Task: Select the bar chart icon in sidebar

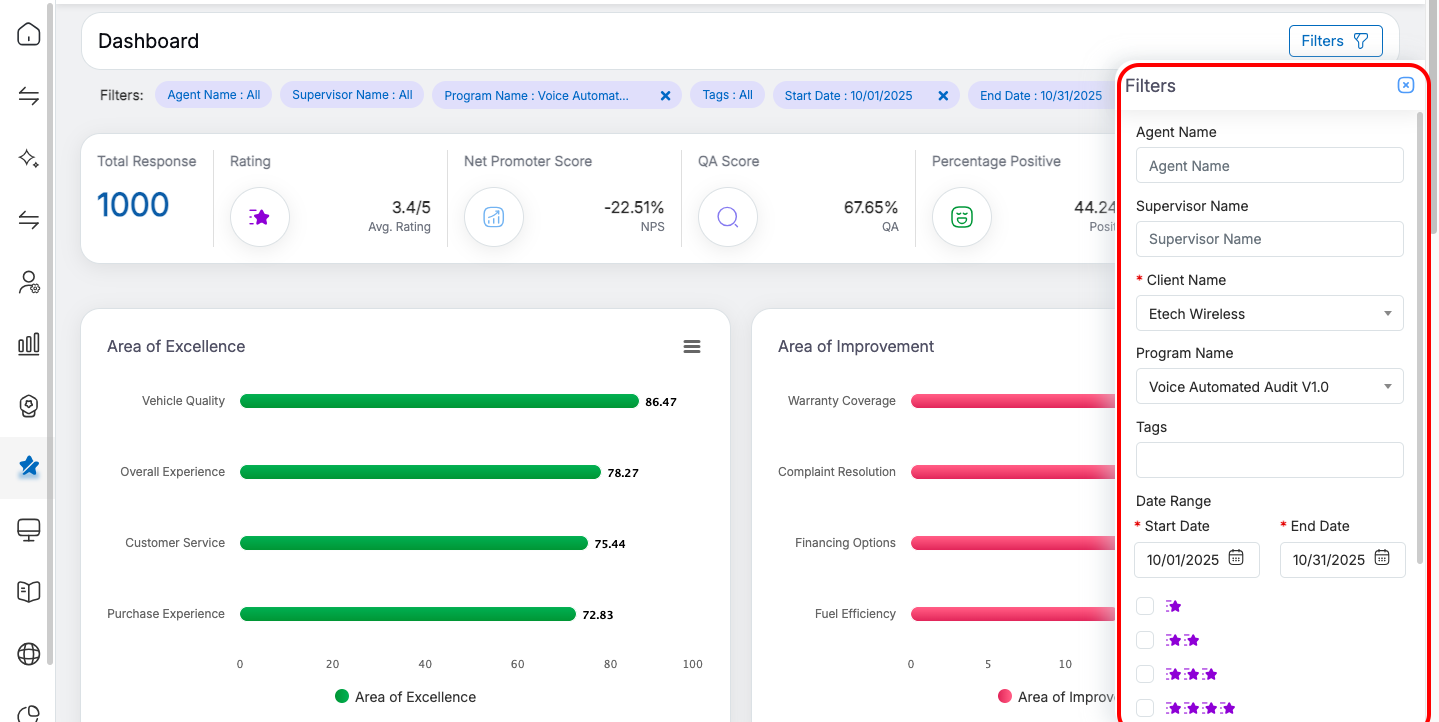Action: point(29,344)
